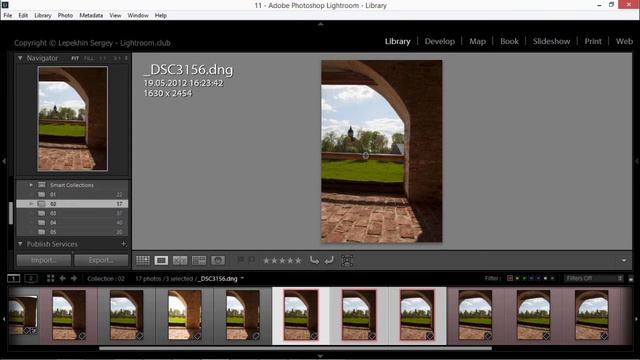Hide top module picker panel arrow
The image size is (640, 360).
pyautogui.click(x=320, y=24)
